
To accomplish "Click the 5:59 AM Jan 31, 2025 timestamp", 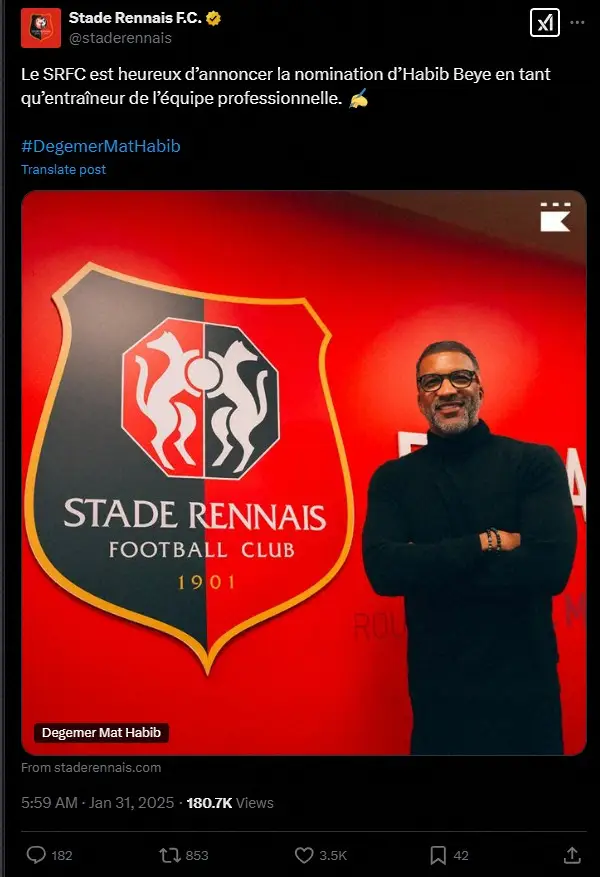I will tap(97, 803).
